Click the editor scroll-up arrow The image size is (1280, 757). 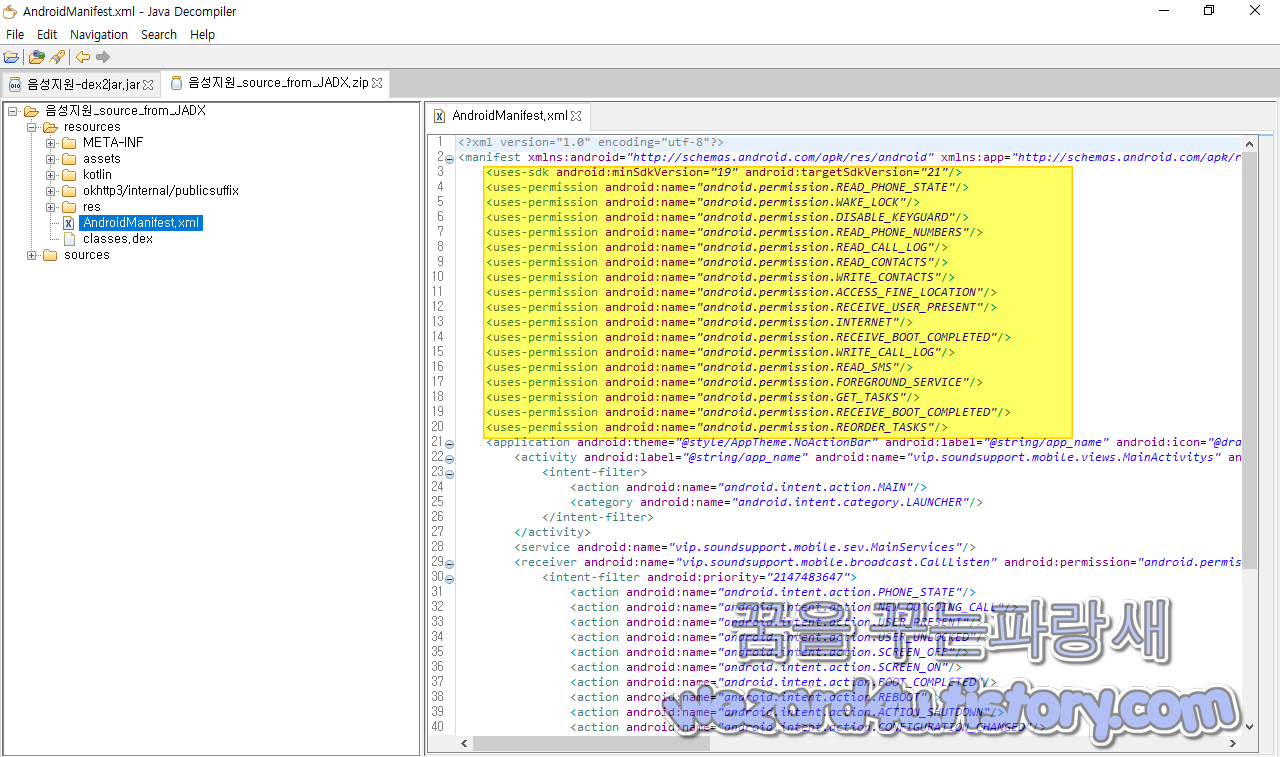coord(1249,142)
